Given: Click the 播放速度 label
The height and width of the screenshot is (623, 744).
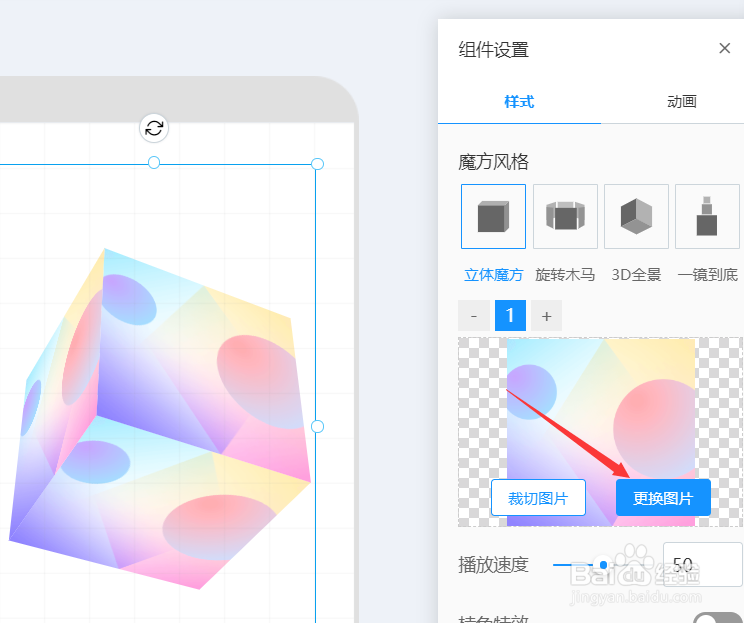Looking at the screenshot, I should point(493,565).
